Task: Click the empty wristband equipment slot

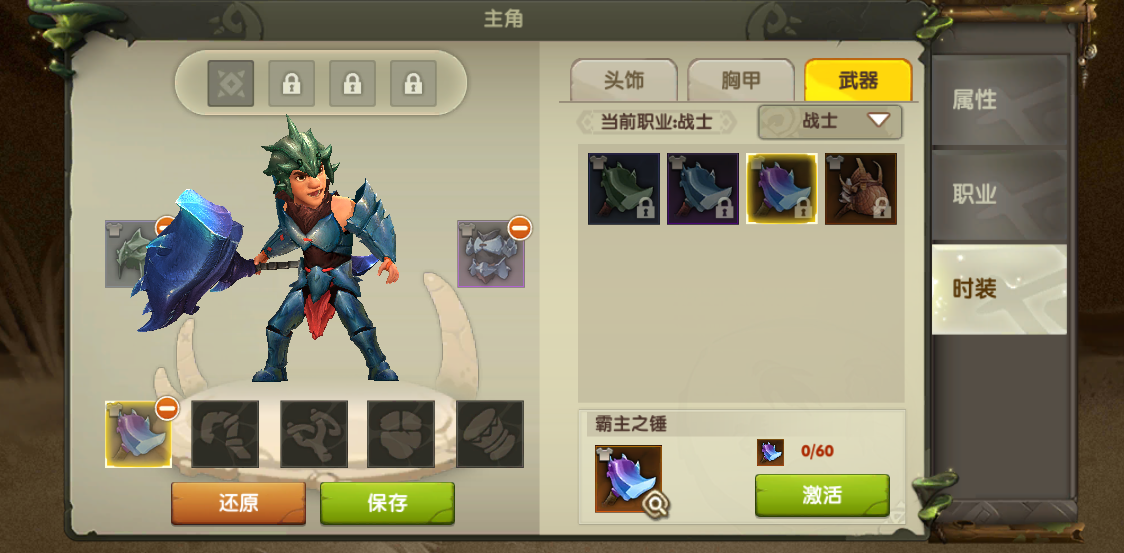Action: click(x=490, y=434)
